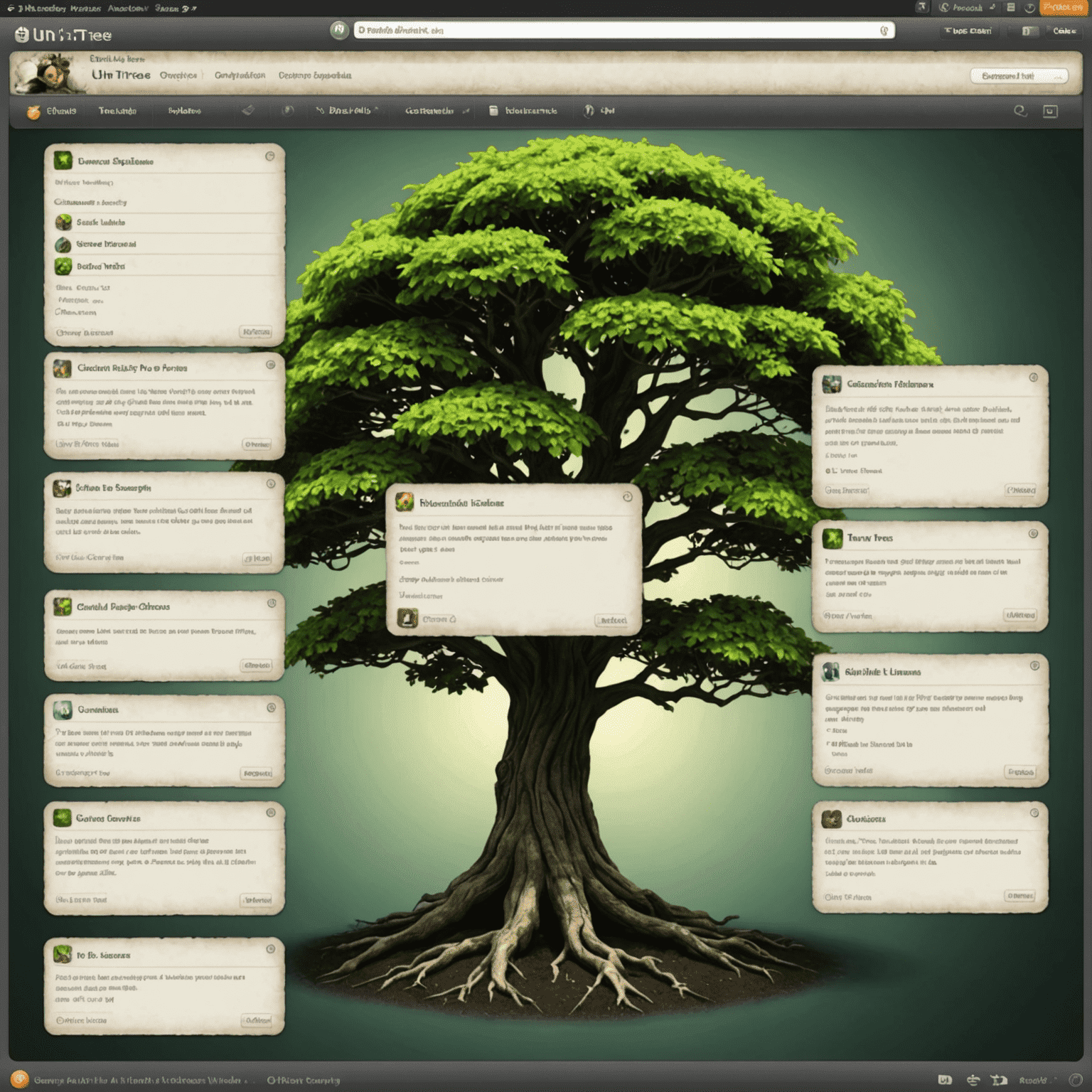
Task: Click the button at the center card's bottom right
Action: tap(611, 621)
